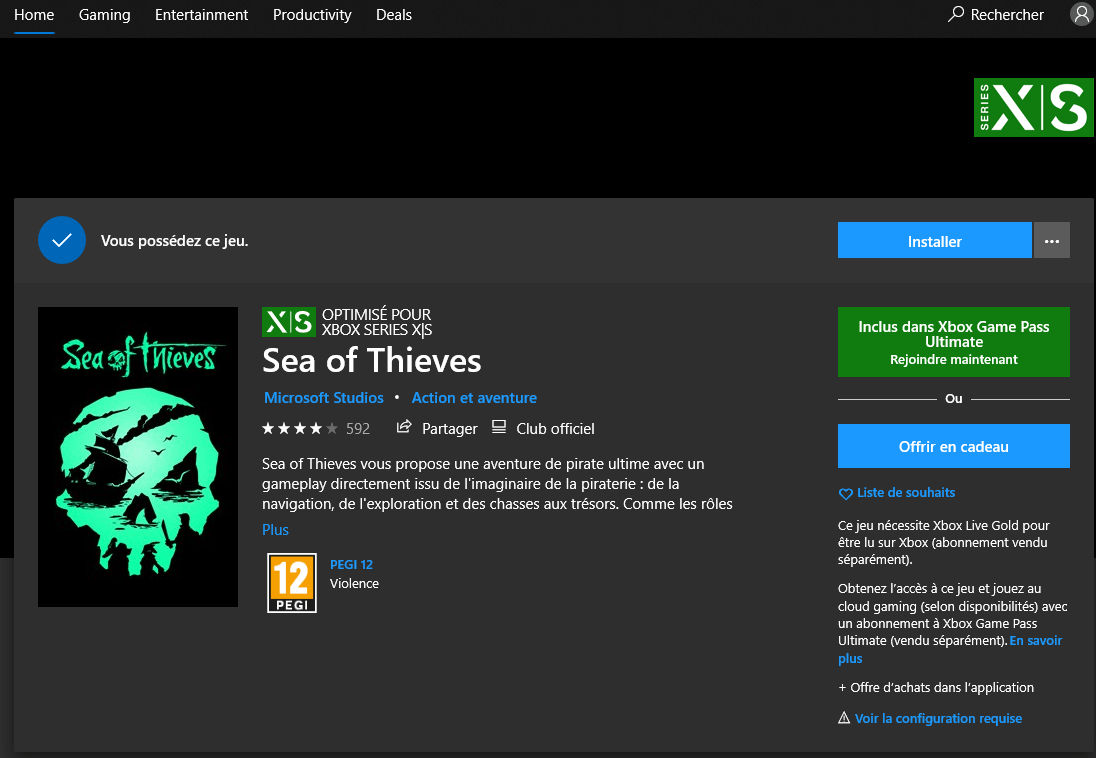Click the Offre d'achats dans l'application text
Viewport: 1096px width, 758px height.
936,687
